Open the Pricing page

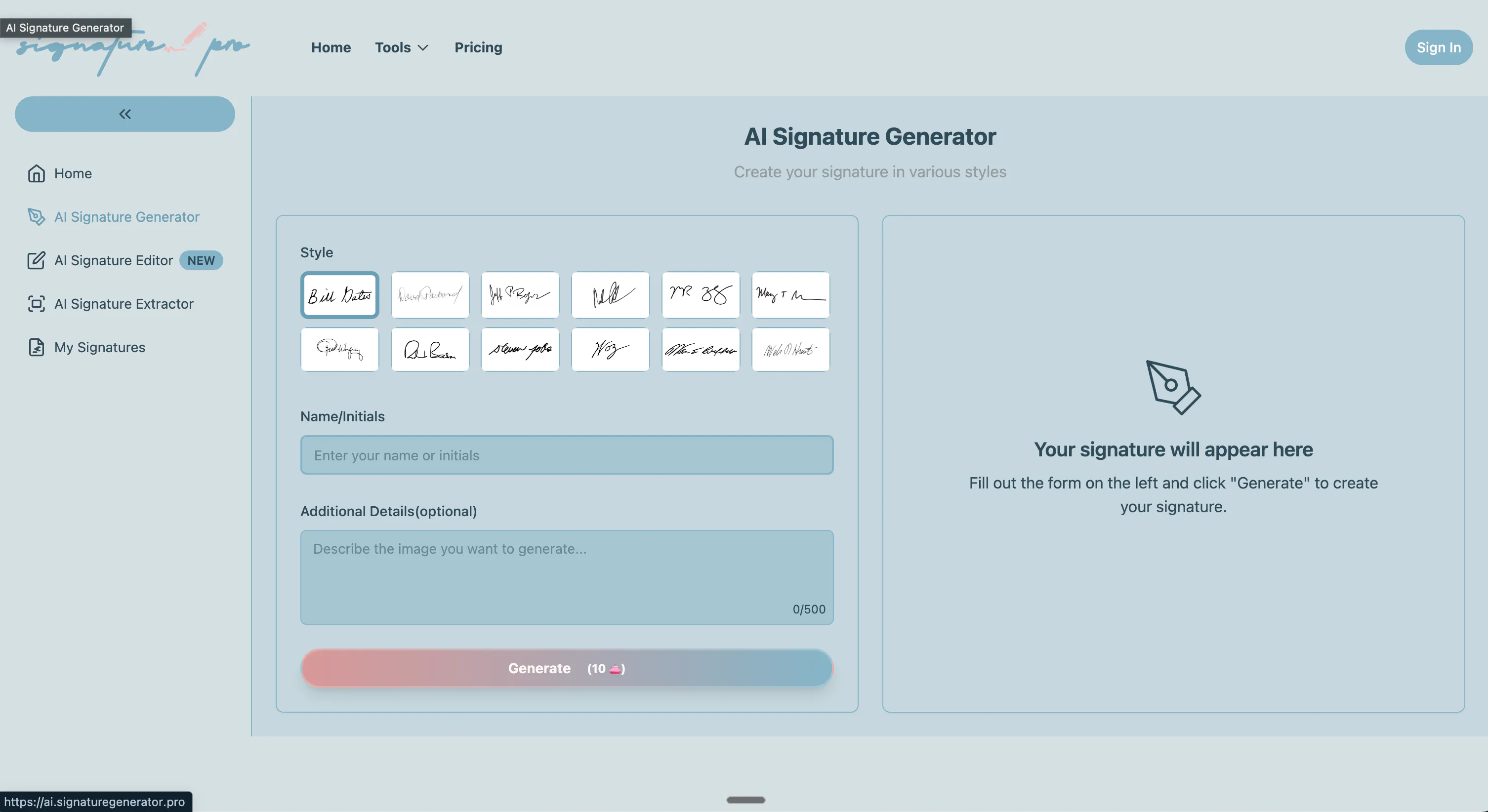coord(478,47)
